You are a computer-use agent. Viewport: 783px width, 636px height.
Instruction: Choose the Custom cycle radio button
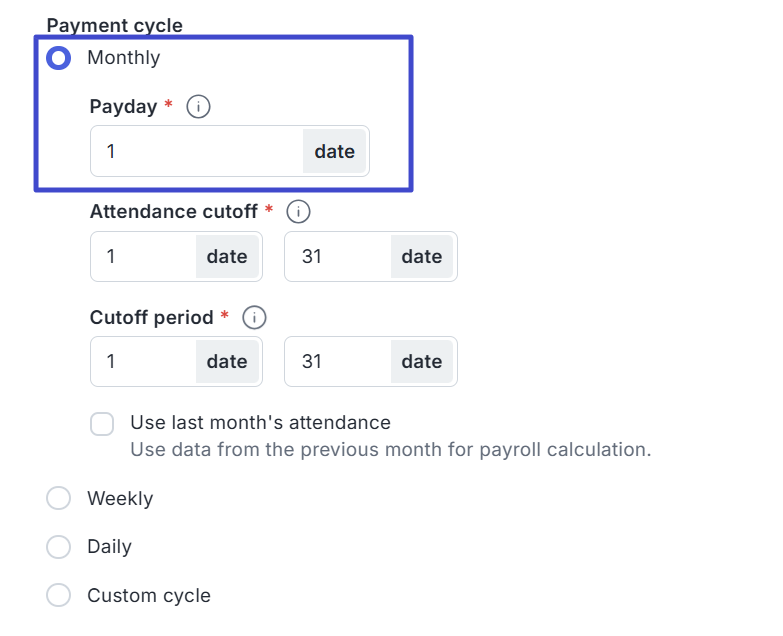point(59,595)
